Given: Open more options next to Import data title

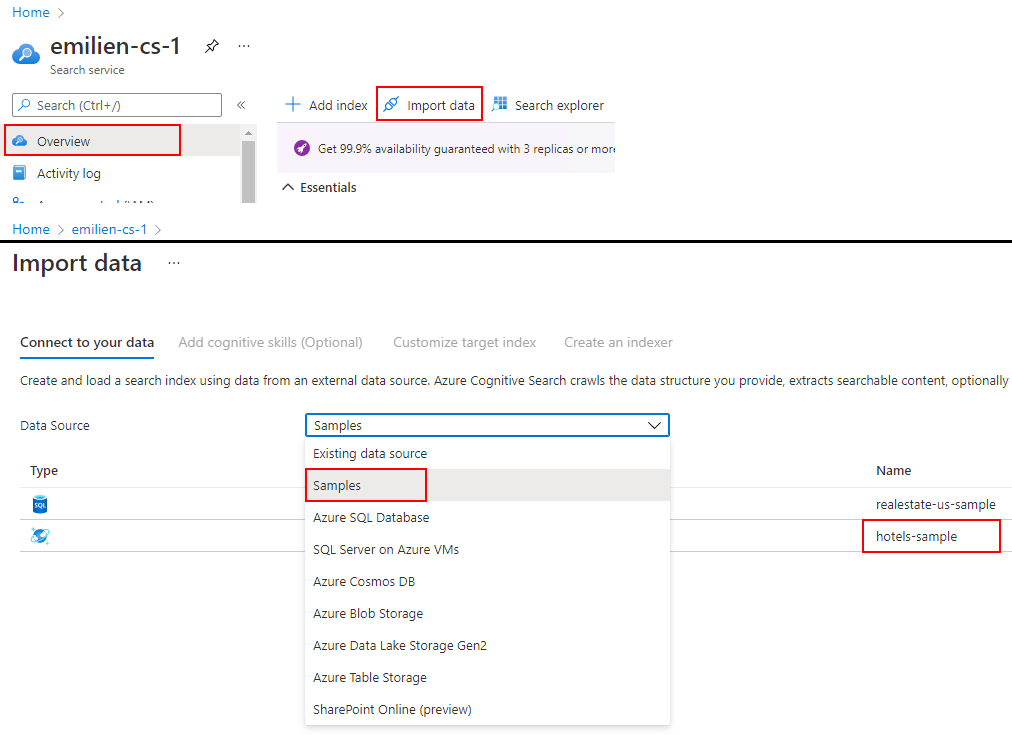Looking at the screenshot, I should pos(174,263).
